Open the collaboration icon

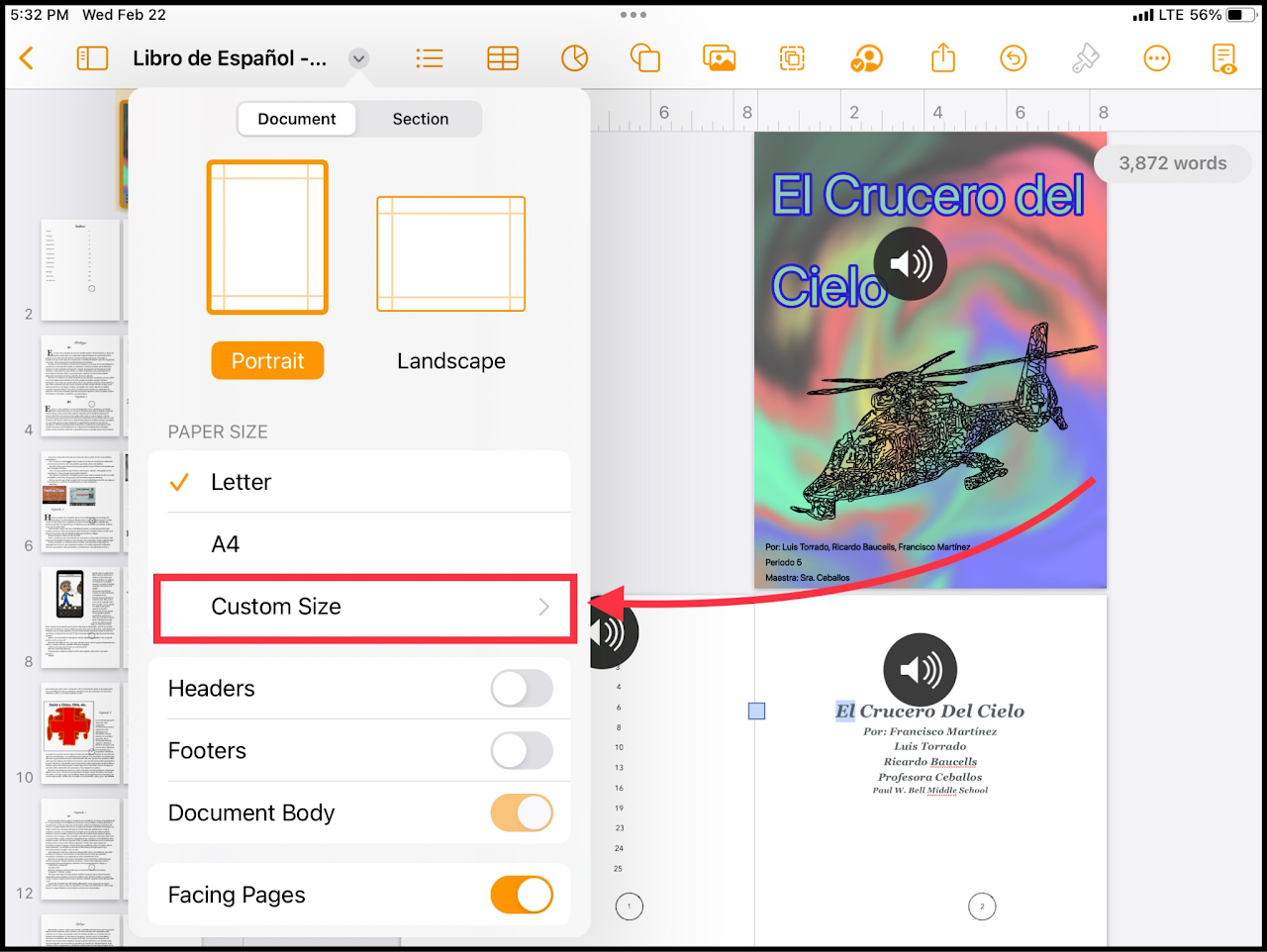coord(866,58)
